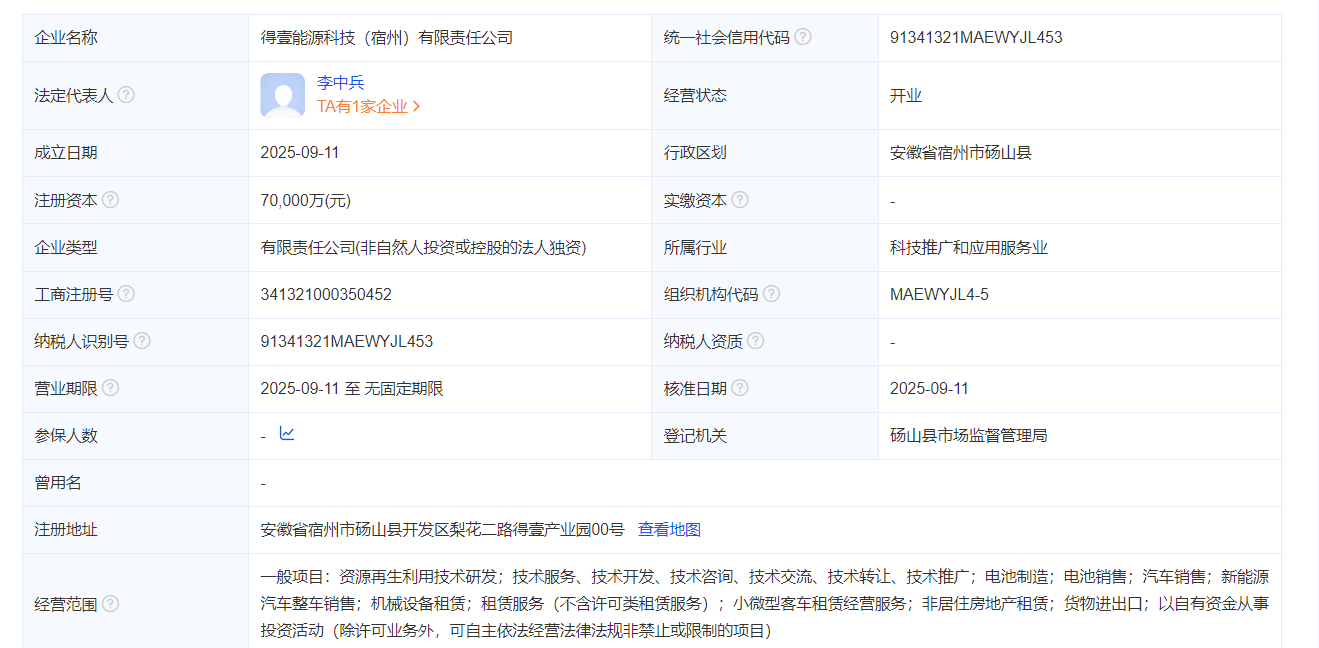Click the help icon next to 工商注册号
The image size is (1319, 648).
tap(126, 294)
